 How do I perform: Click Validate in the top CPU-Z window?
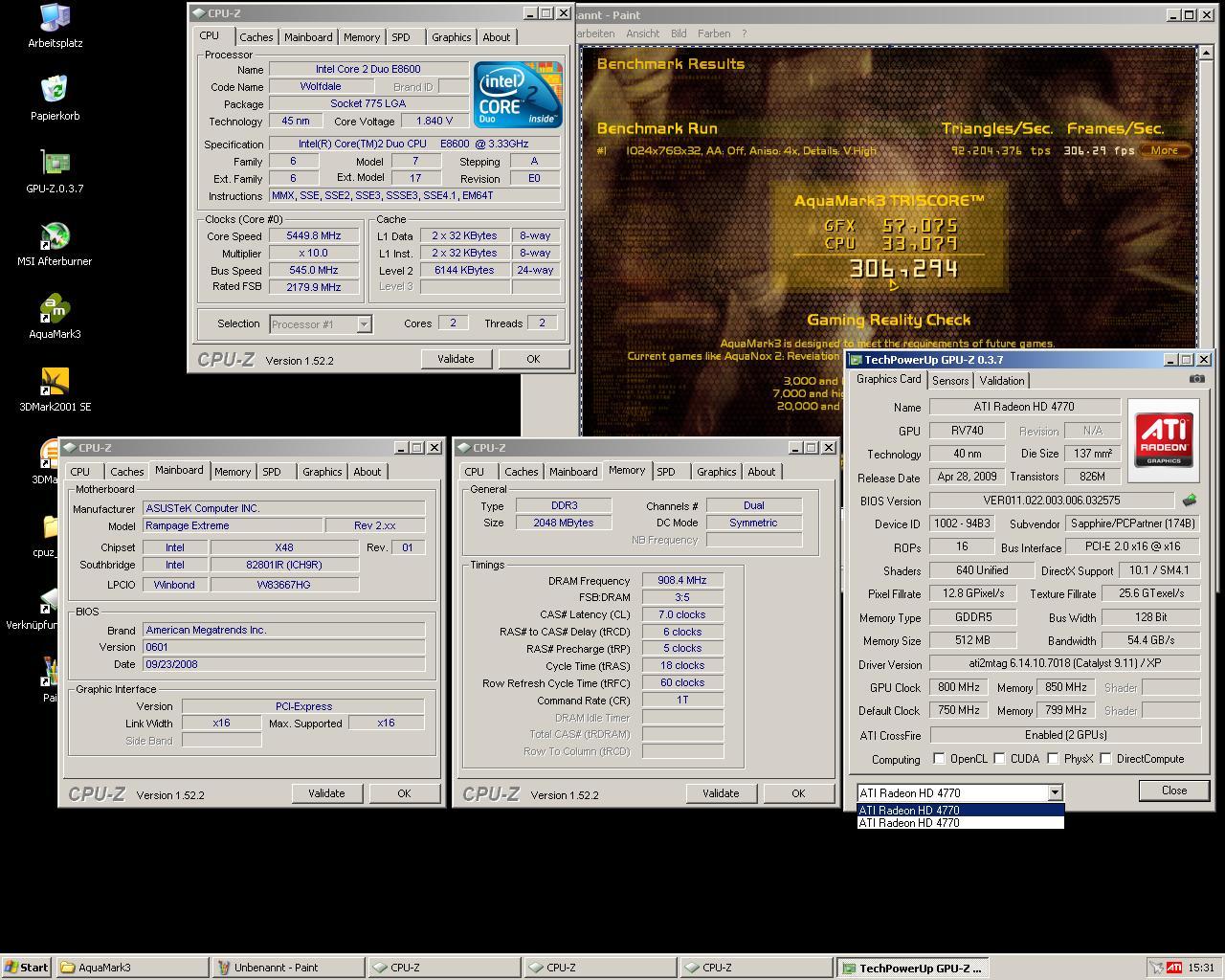[456, 359]
